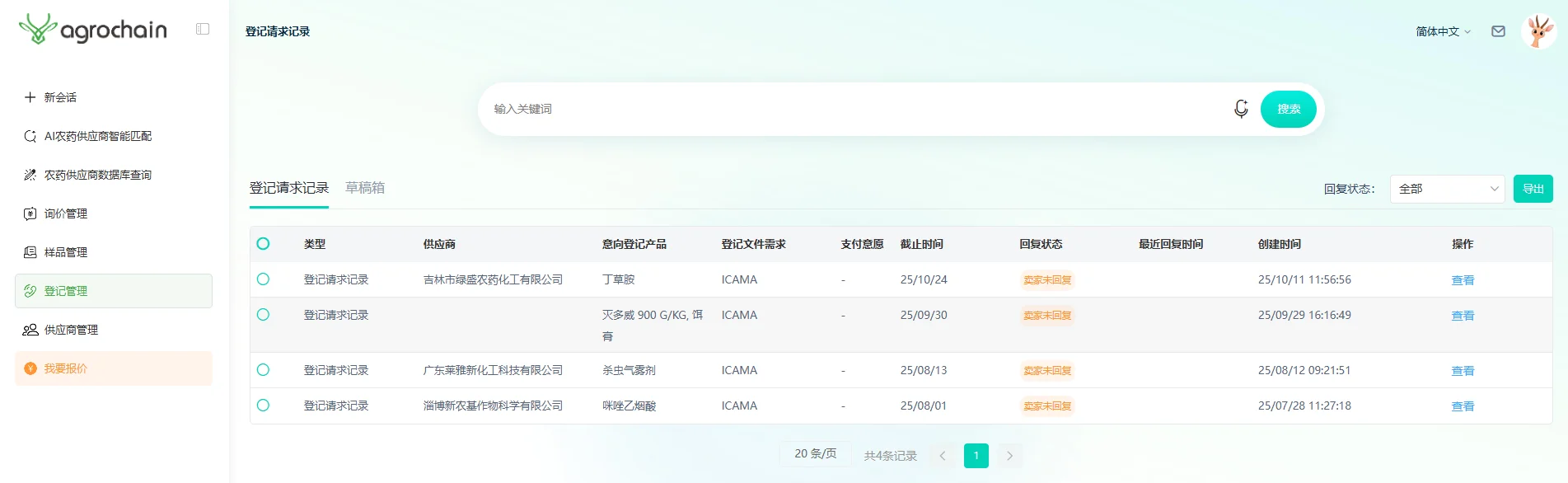1568x483 pixels.
Task: Click the 供应商 column header
Action: point(439,244)
